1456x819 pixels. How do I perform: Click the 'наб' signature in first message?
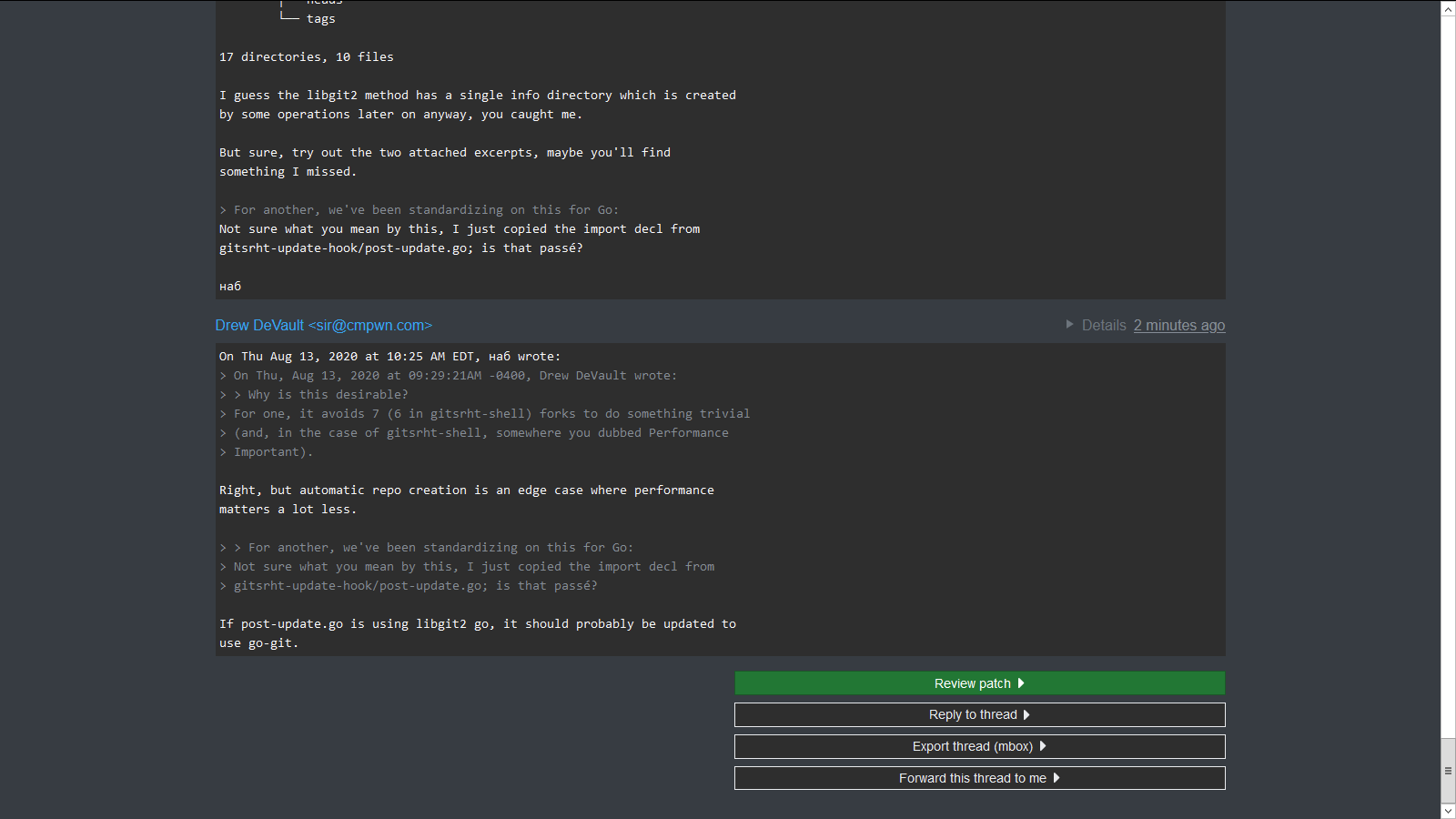tap(230, 287)
